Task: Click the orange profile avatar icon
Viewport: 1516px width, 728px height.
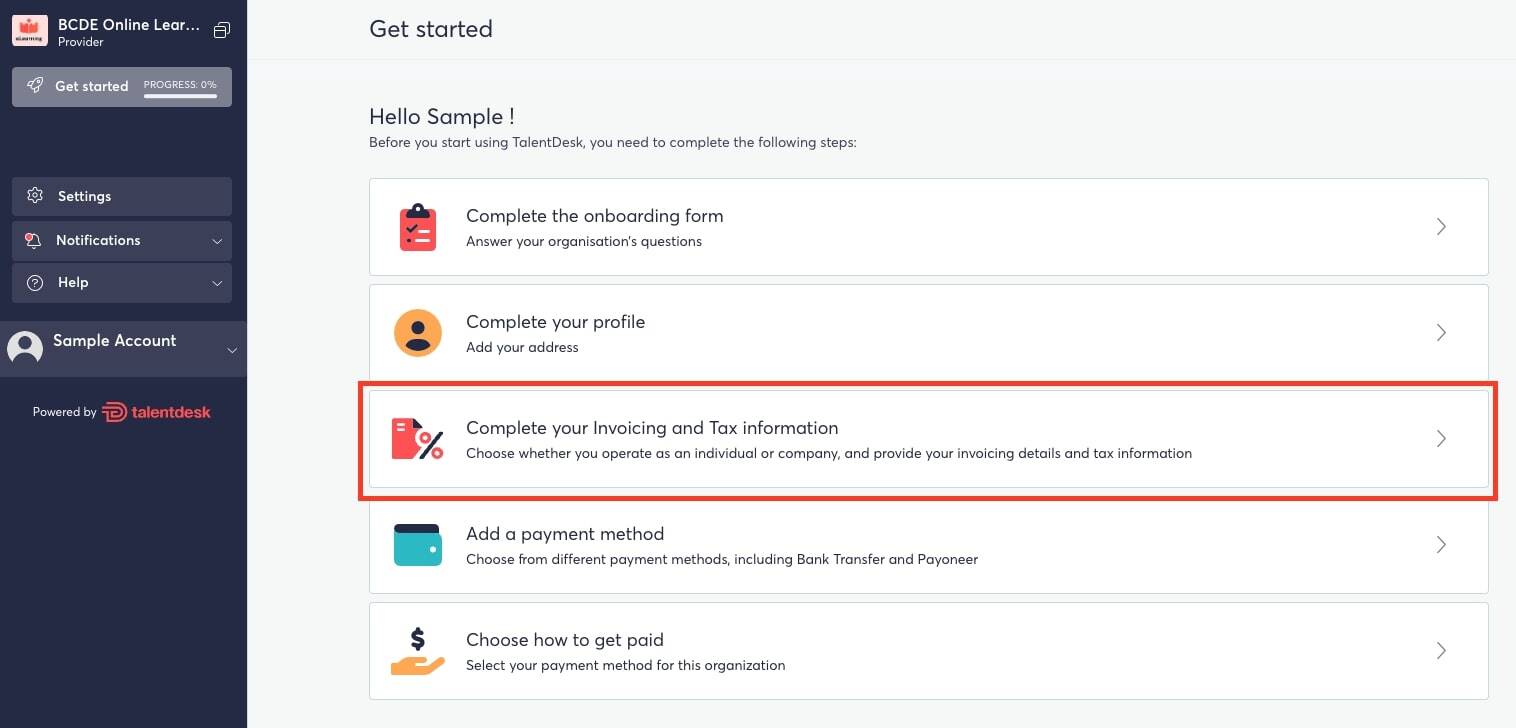Action: (x=418, y=333)
